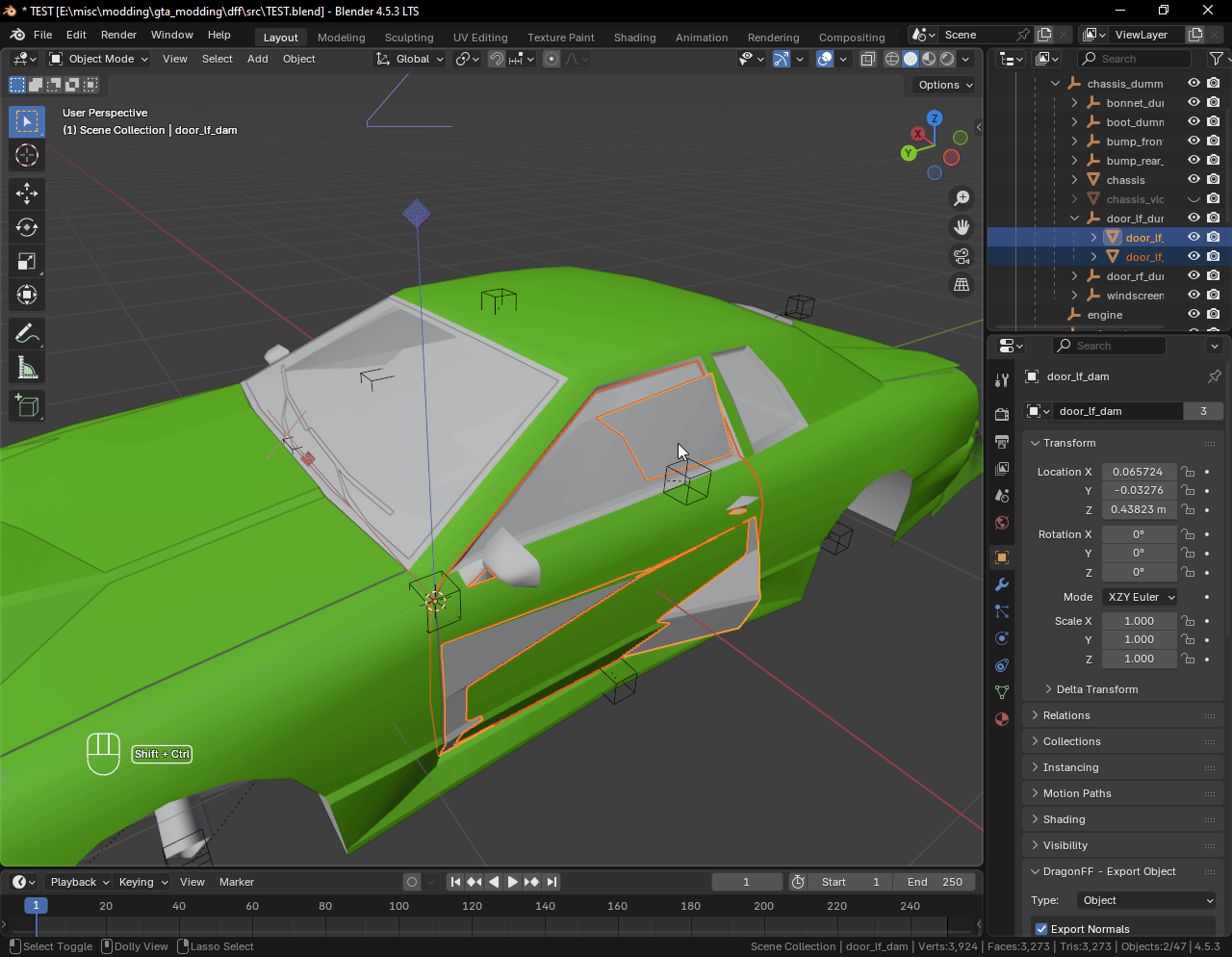Uncheck the Export Normals checkbox
This screenshot has height=957, width=1232.
point(1041,929)
